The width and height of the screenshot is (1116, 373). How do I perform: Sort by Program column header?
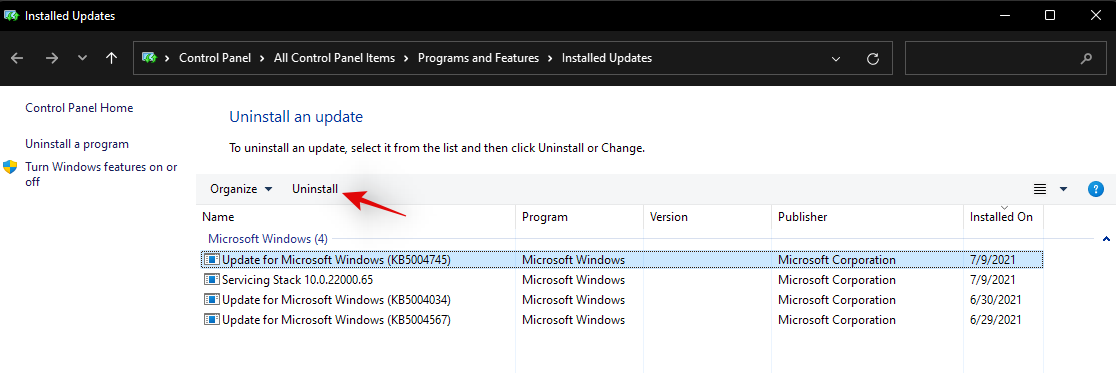(579, 217)
